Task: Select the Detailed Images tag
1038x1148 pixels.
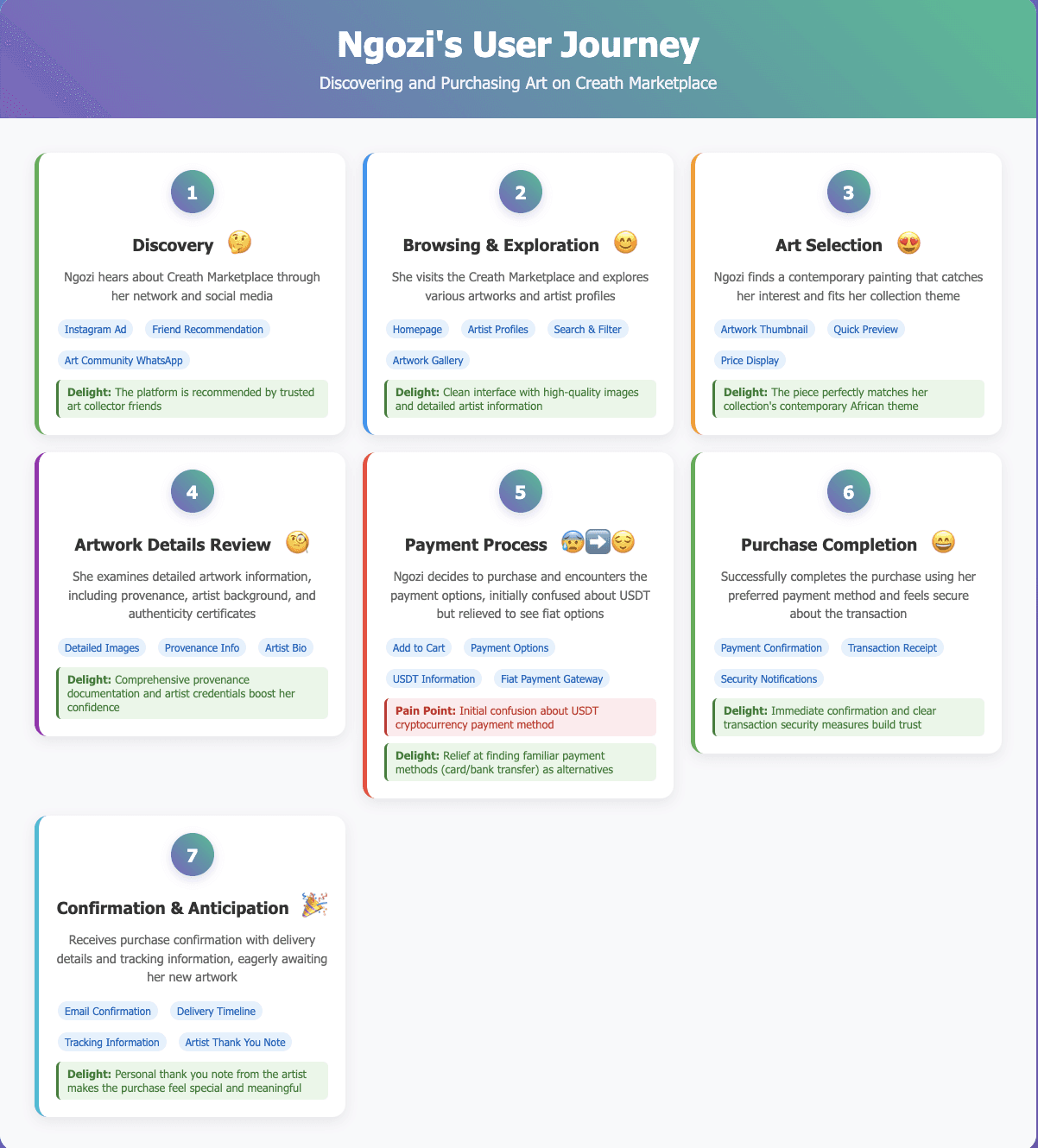Action: pos(102,647)
